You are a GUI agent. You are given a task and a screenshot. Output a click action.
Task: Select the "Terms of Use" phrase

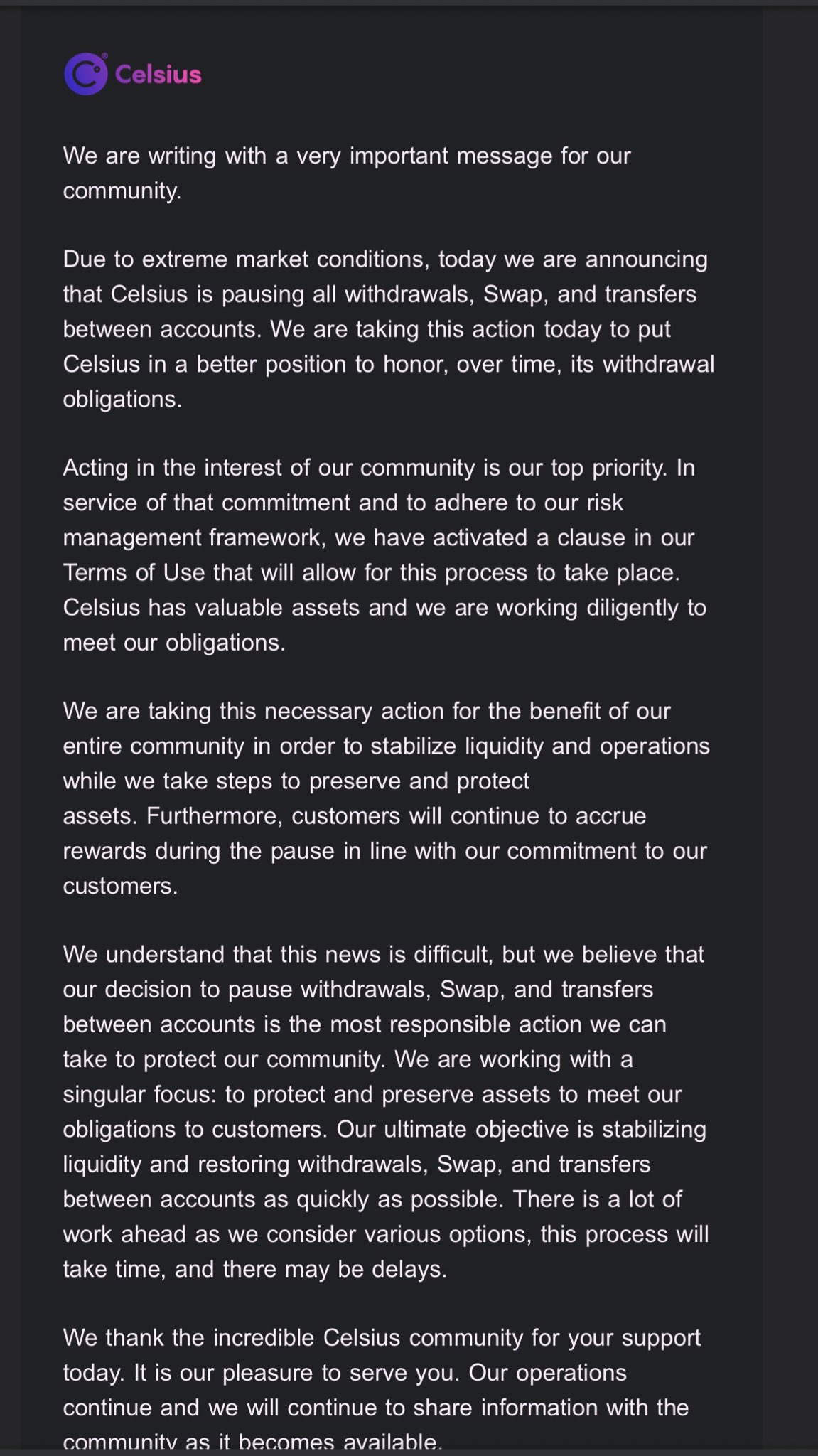[134, 572]
